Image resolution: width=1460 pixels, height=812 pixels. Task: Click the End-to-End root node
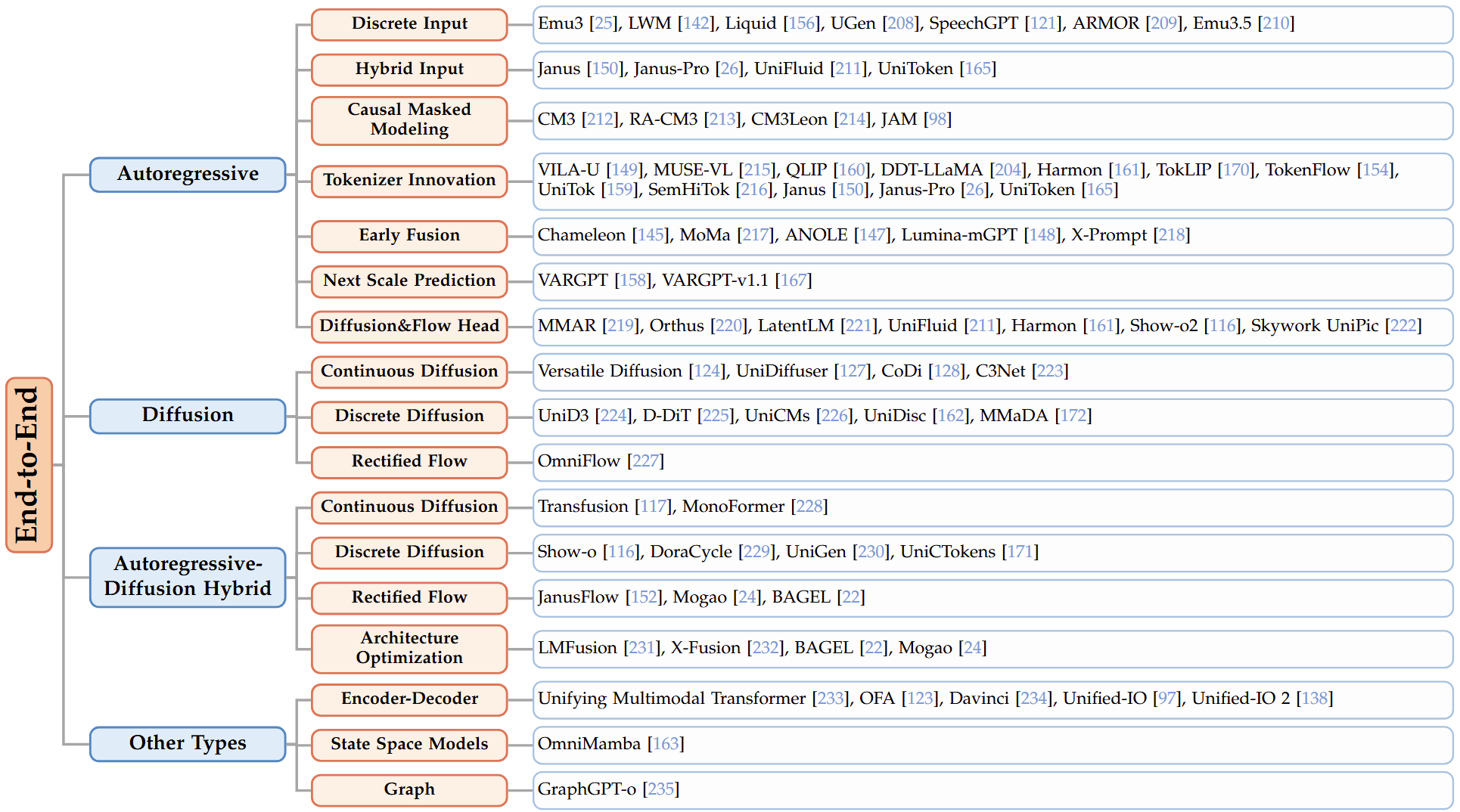pos(29,464)
